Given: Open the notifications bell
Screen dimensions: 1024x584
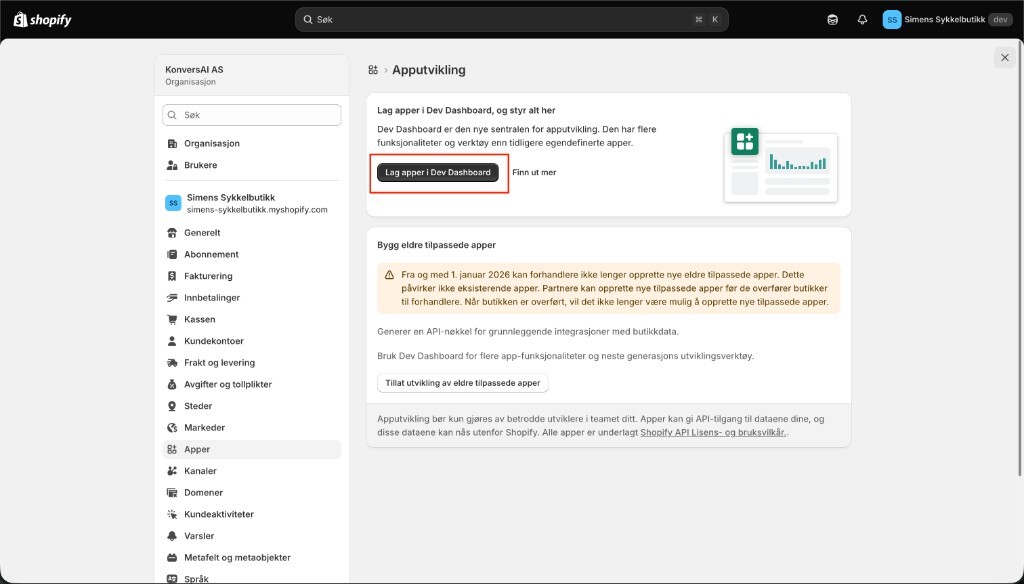Looking at the screenshot, I should (862, 20).
